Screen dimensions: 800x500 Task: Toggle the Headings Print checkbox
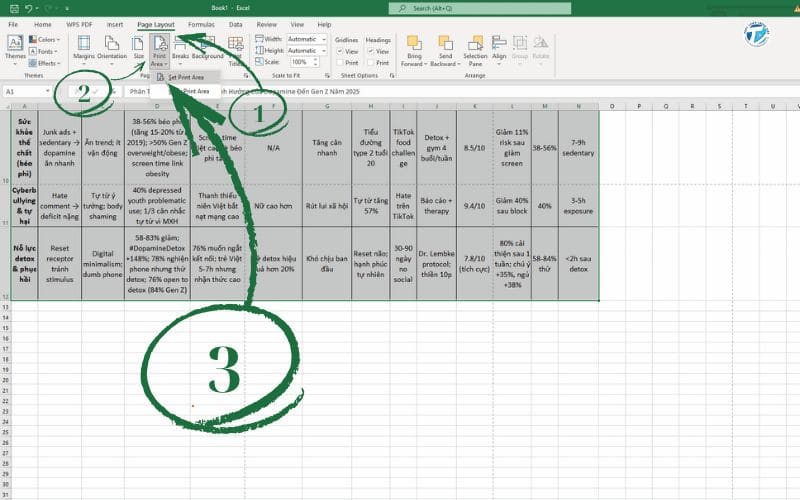(370, 63)
